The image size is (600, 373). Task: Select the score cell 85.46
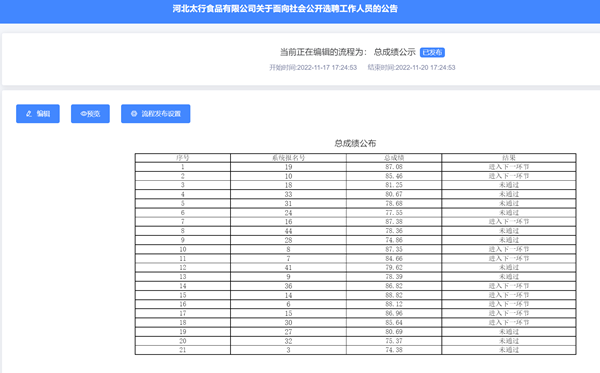[394, 176]
